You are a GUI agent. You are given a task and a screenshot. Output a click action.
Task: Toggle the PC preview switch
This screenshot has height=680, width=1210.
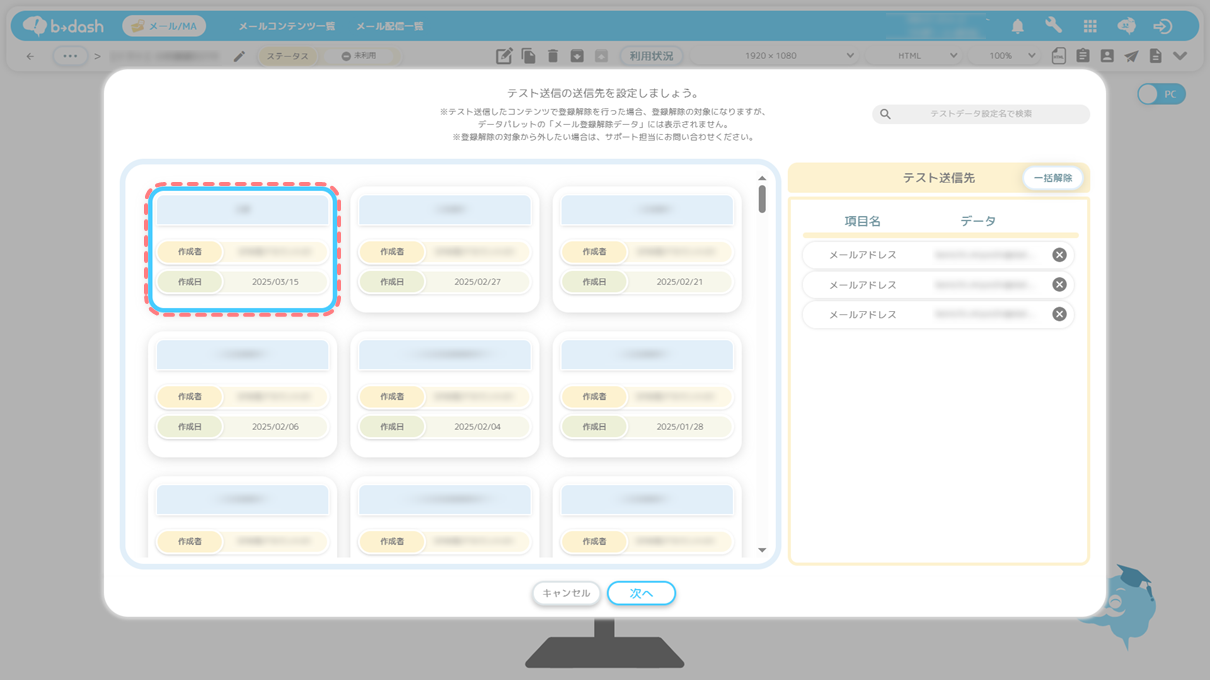click(x=1161, y=94)
